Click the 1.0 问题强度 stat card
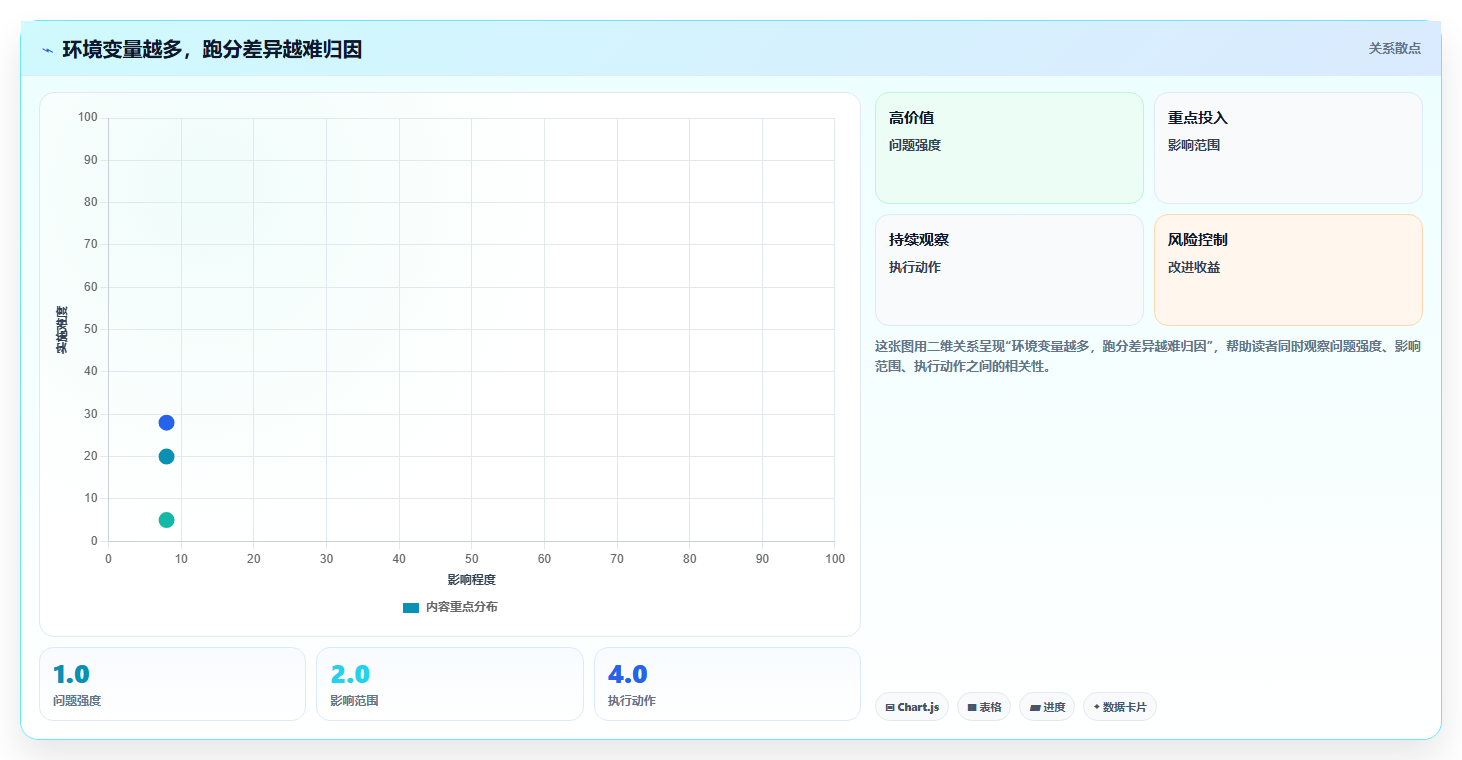1462x760 pixels. pos(172,684)
